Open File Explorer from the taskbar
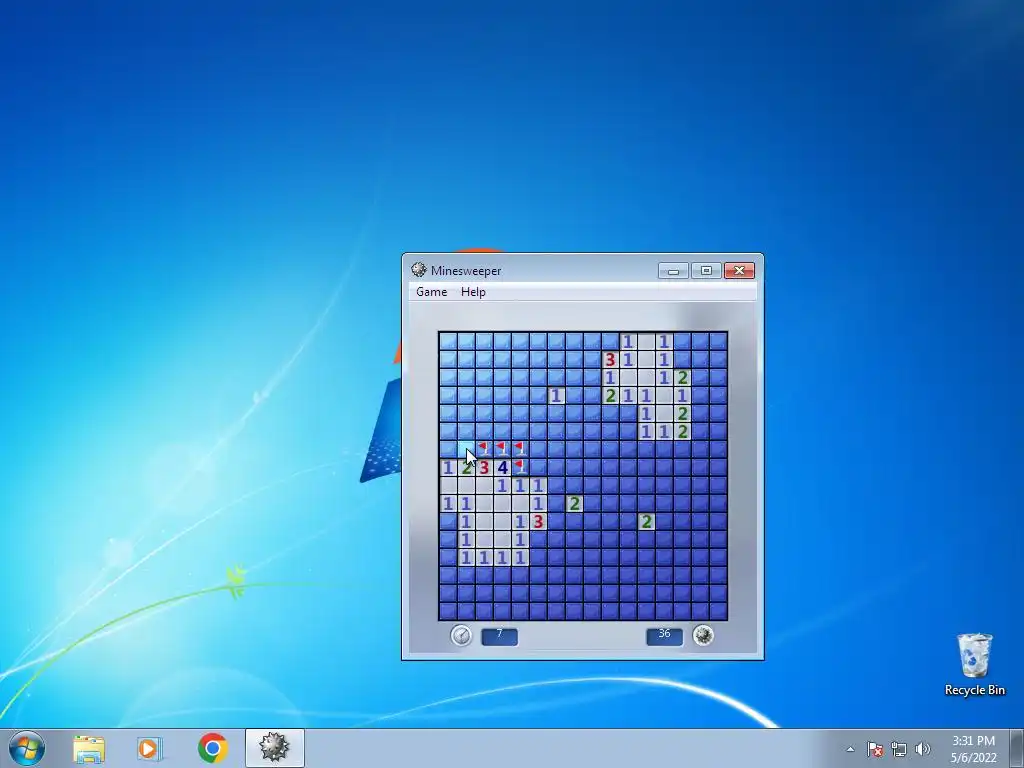Image resolution: width=1024 pixels, height=768 pixels. click(88, 749)
